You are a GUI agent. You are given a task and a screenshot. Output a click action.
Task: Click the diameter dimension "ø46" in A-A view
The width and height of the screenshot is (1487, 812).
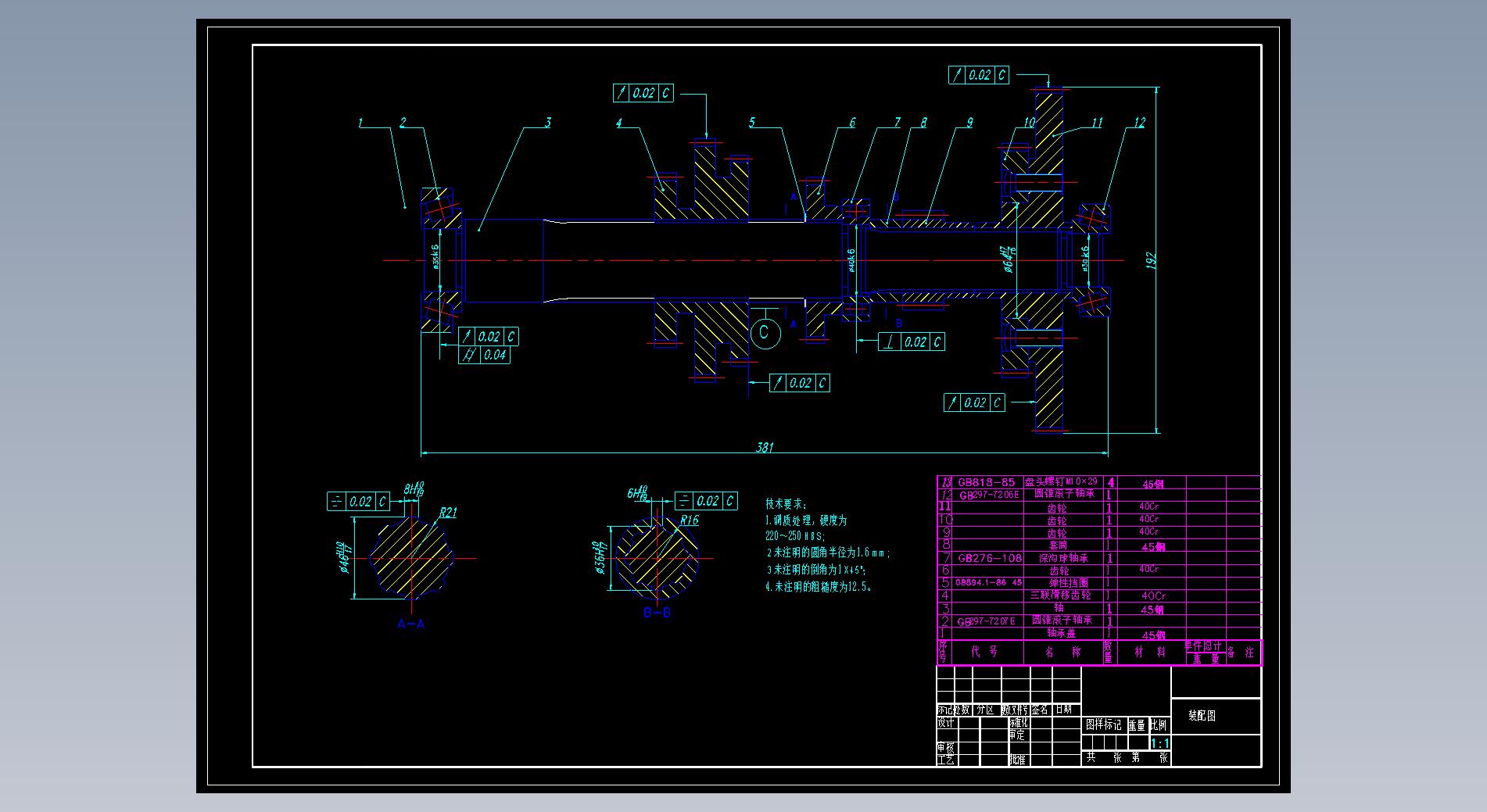point(342,557)
